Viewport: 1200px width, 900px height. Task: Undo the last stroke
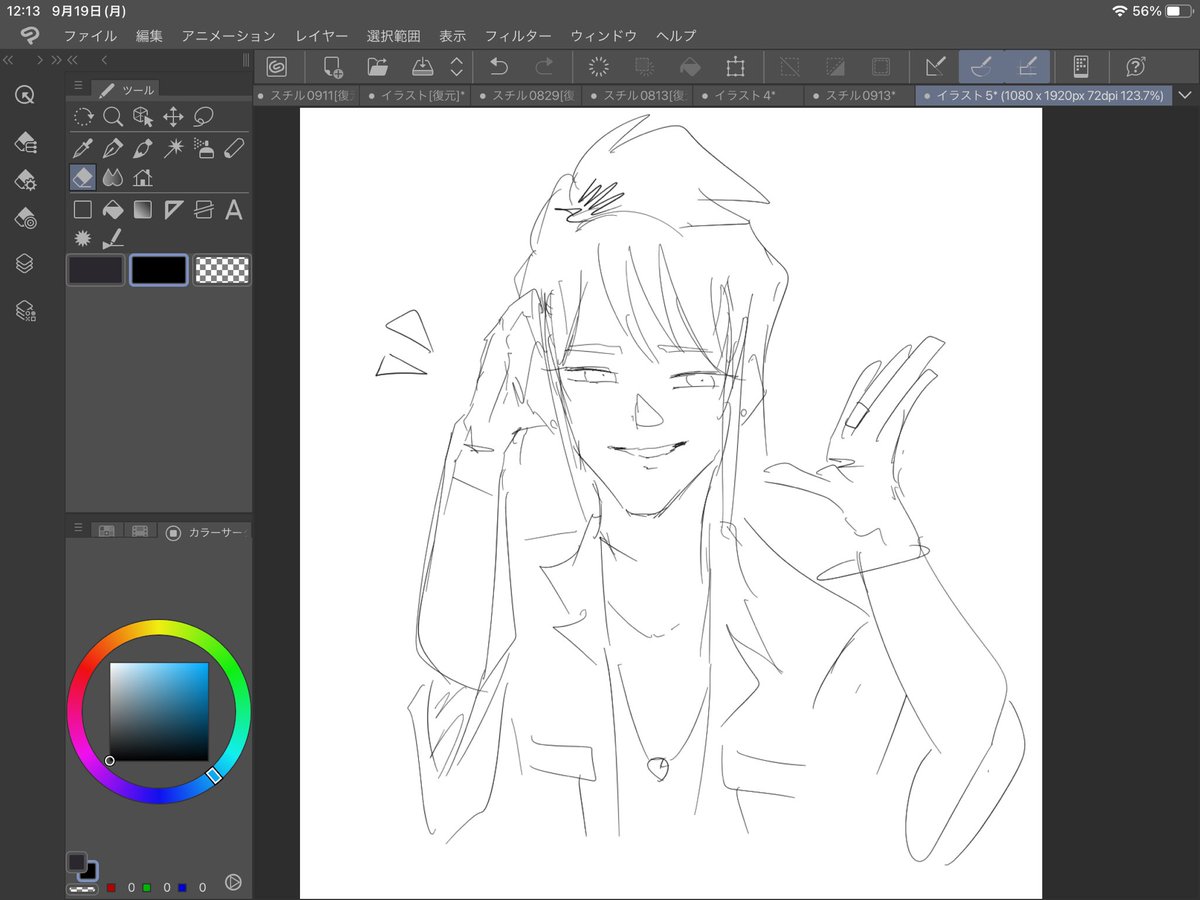click(499, 67)
